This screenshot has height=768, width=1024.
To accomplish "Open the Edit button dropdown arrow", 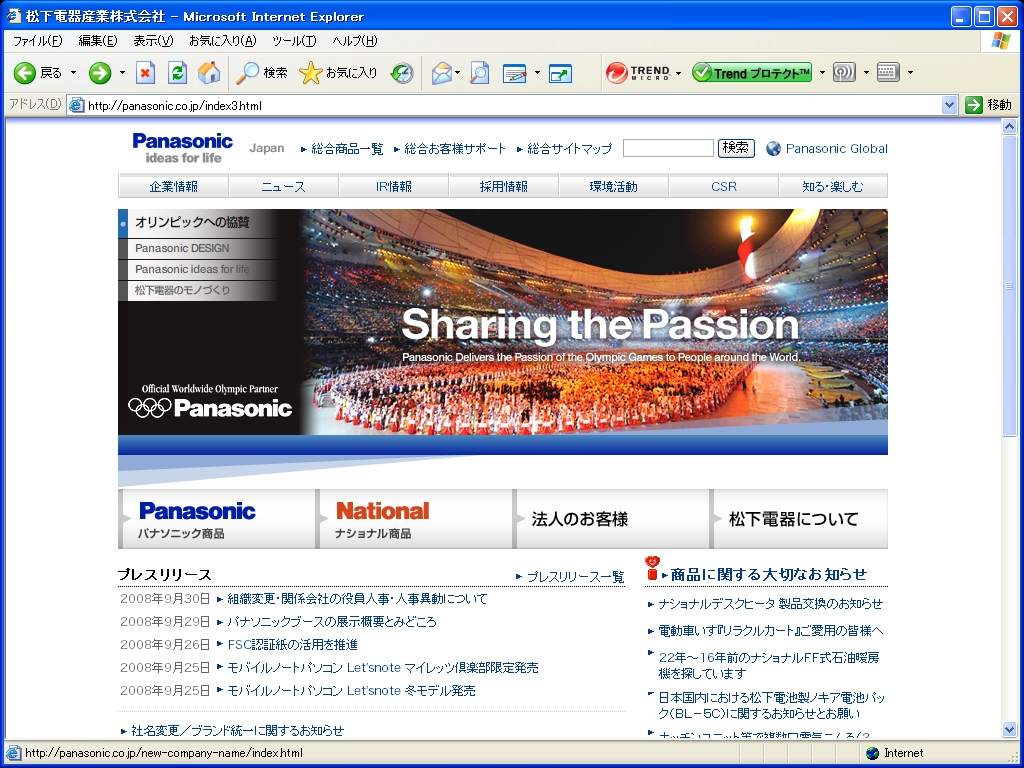I will pos(537,72).
